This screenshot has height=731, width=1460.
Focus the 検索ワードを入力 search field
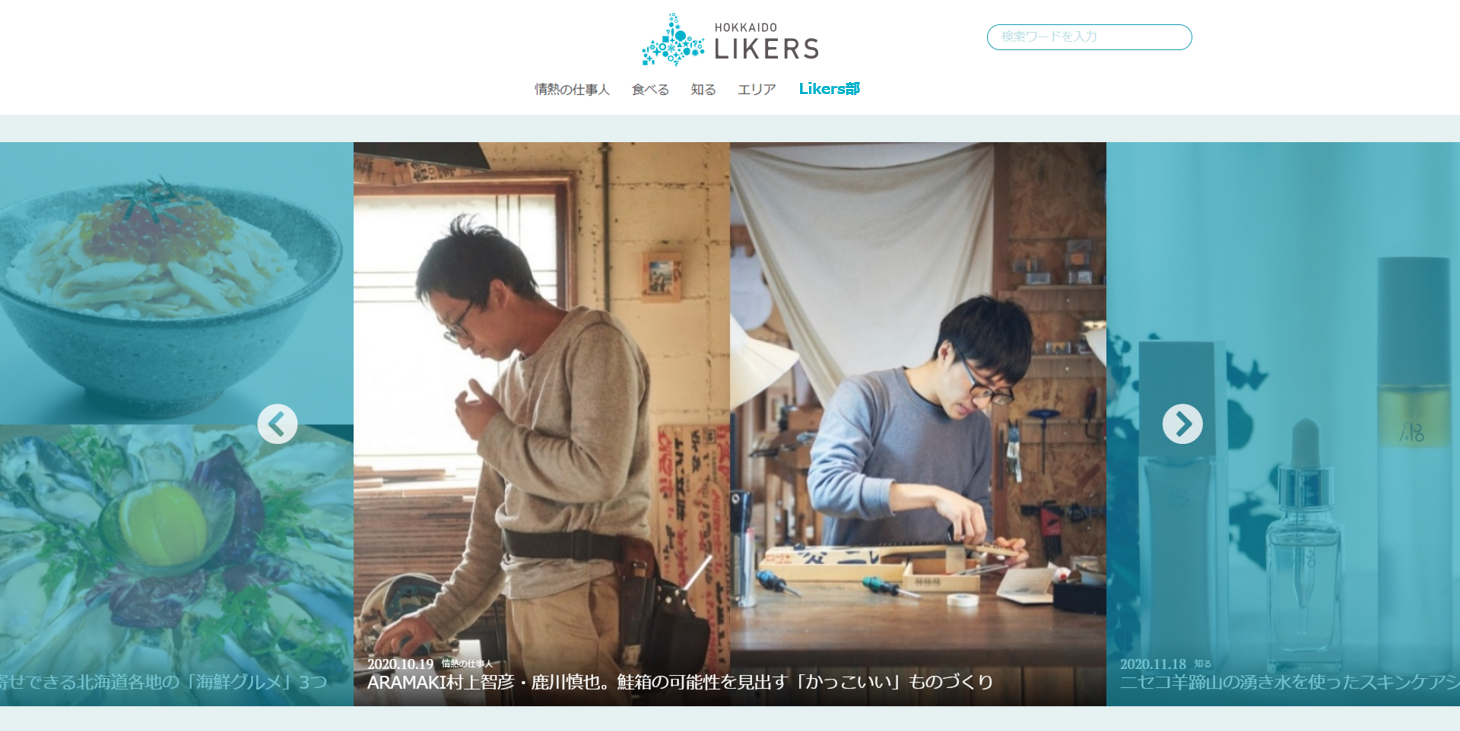pyautogui.click(x=1089, y=37)
